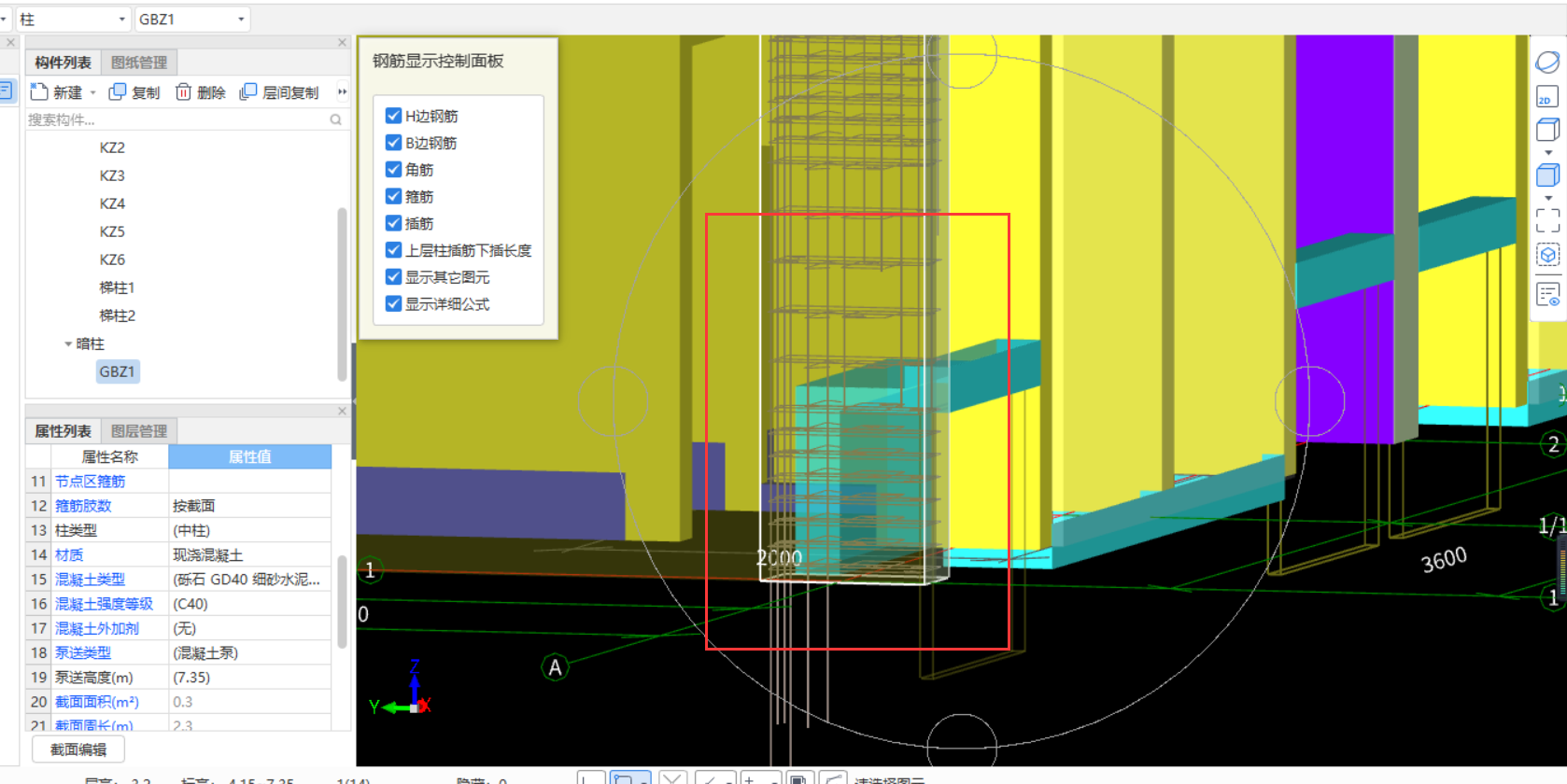Close the far-left panel with the X
Image resolution: width=1567 pixels, height=784 pixels.
(10, 43)
